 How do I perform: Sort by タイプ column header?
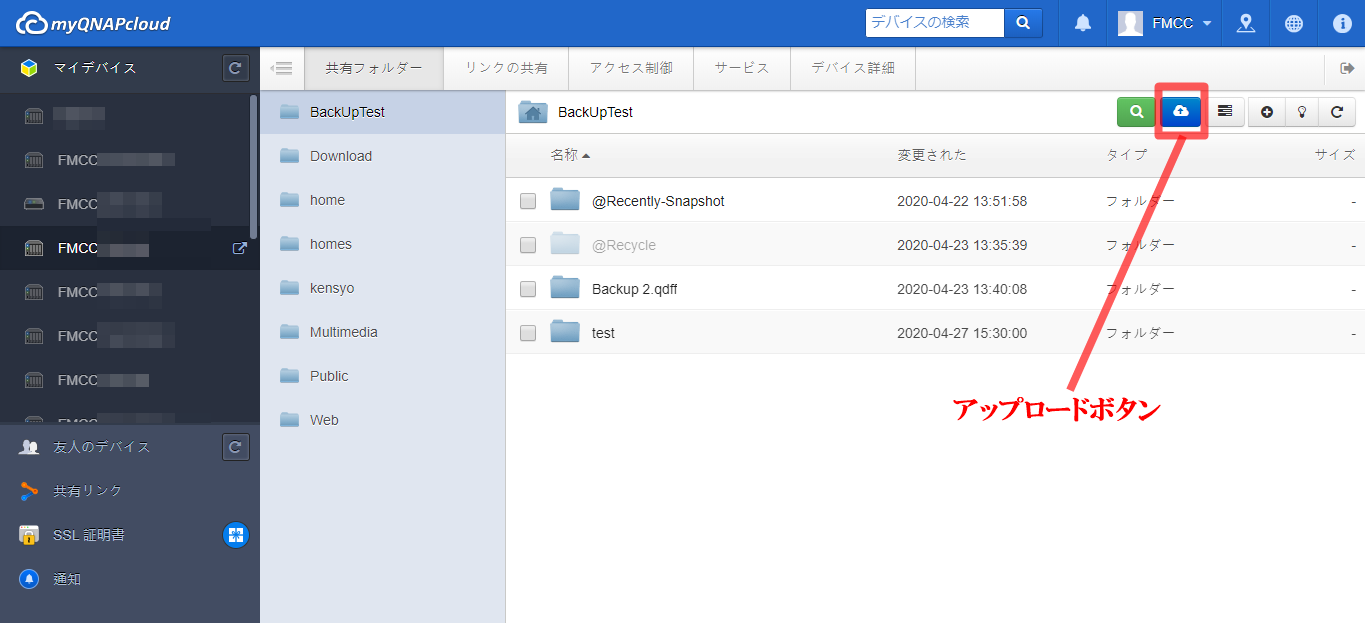[x=1126, y=155]
